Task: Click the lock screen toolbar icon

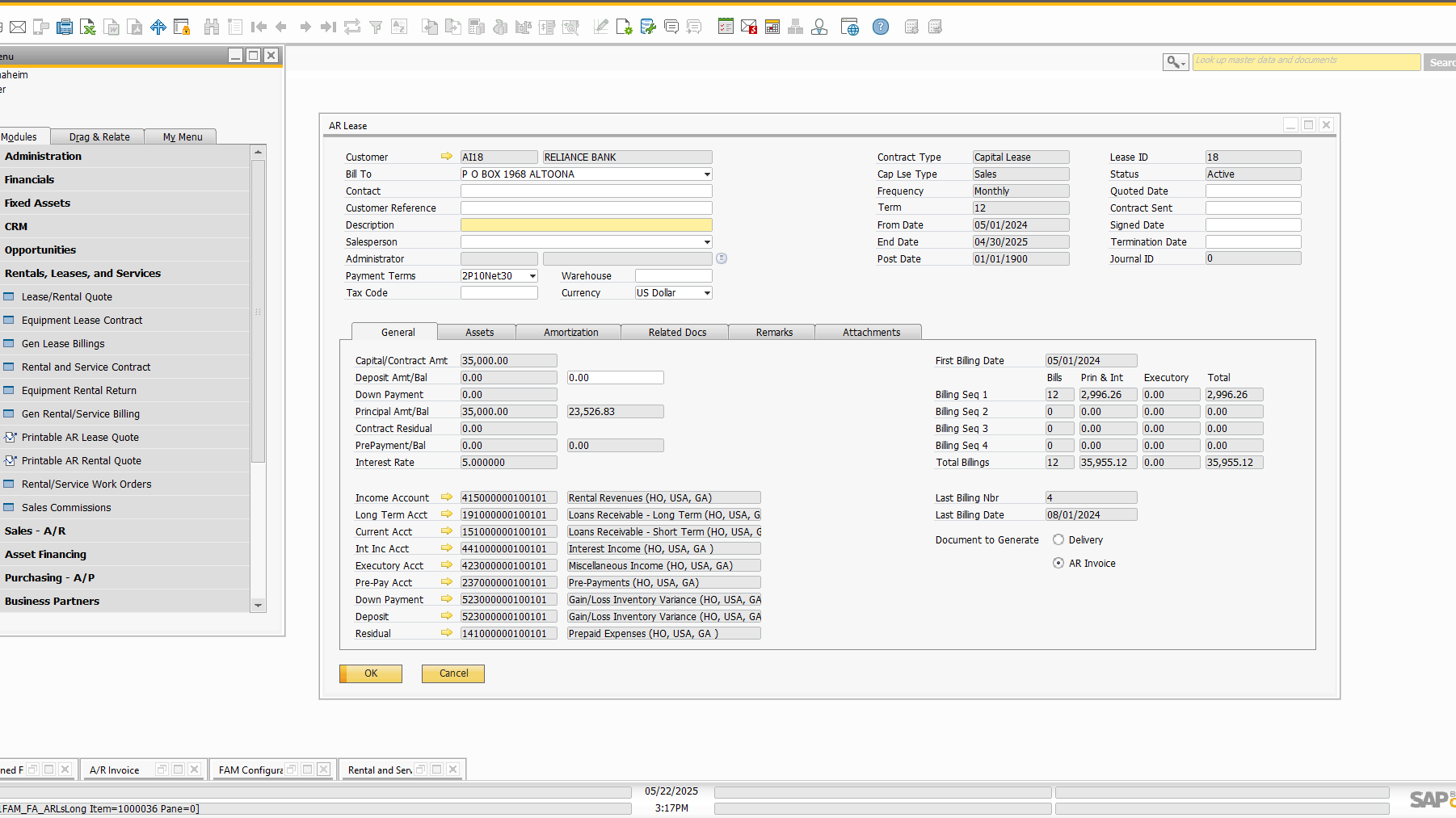Action: tap(183, 27)
